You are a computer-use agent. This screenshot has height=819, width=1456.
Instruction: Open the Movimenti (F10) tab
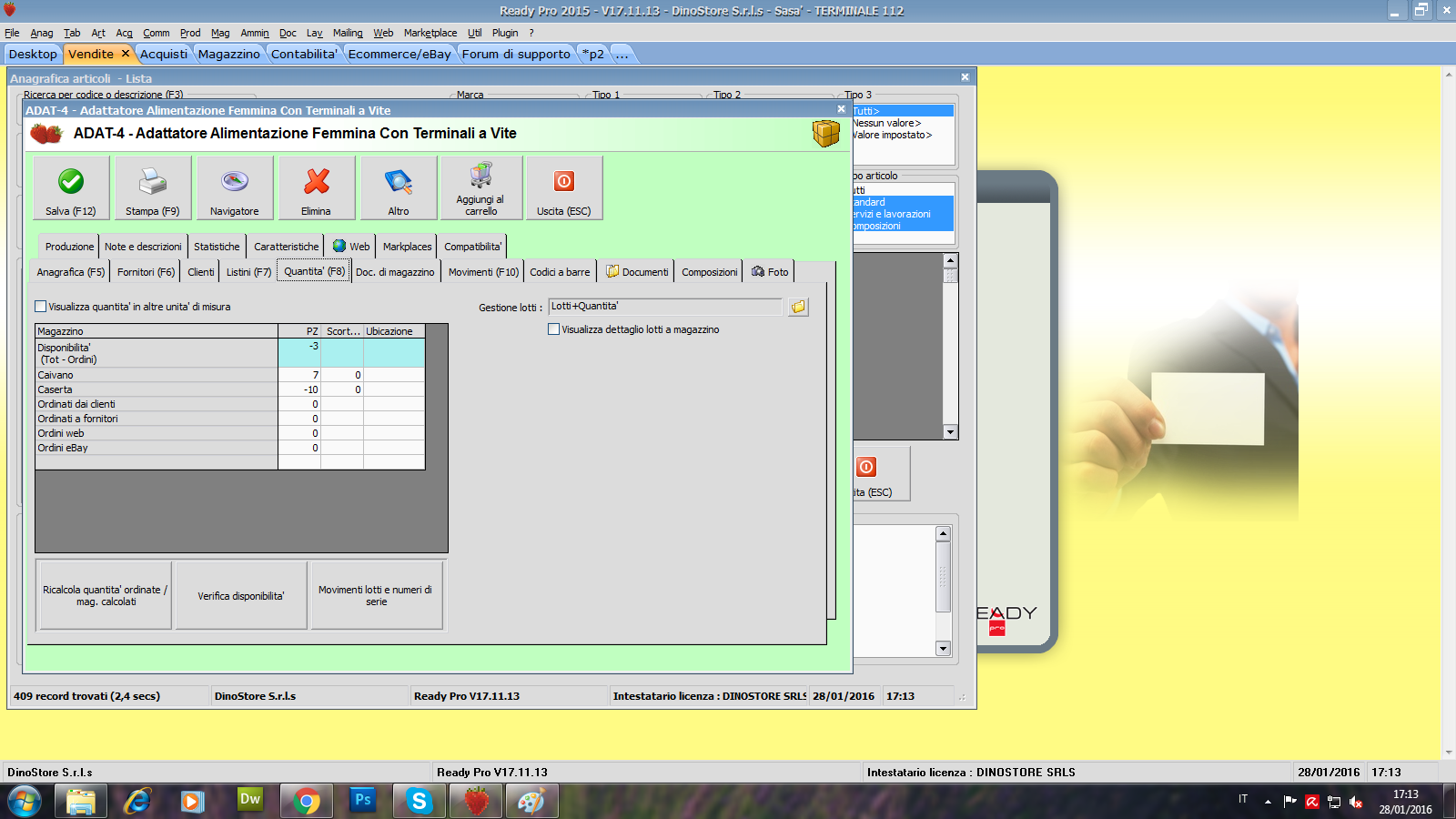[x=483, y=272]
